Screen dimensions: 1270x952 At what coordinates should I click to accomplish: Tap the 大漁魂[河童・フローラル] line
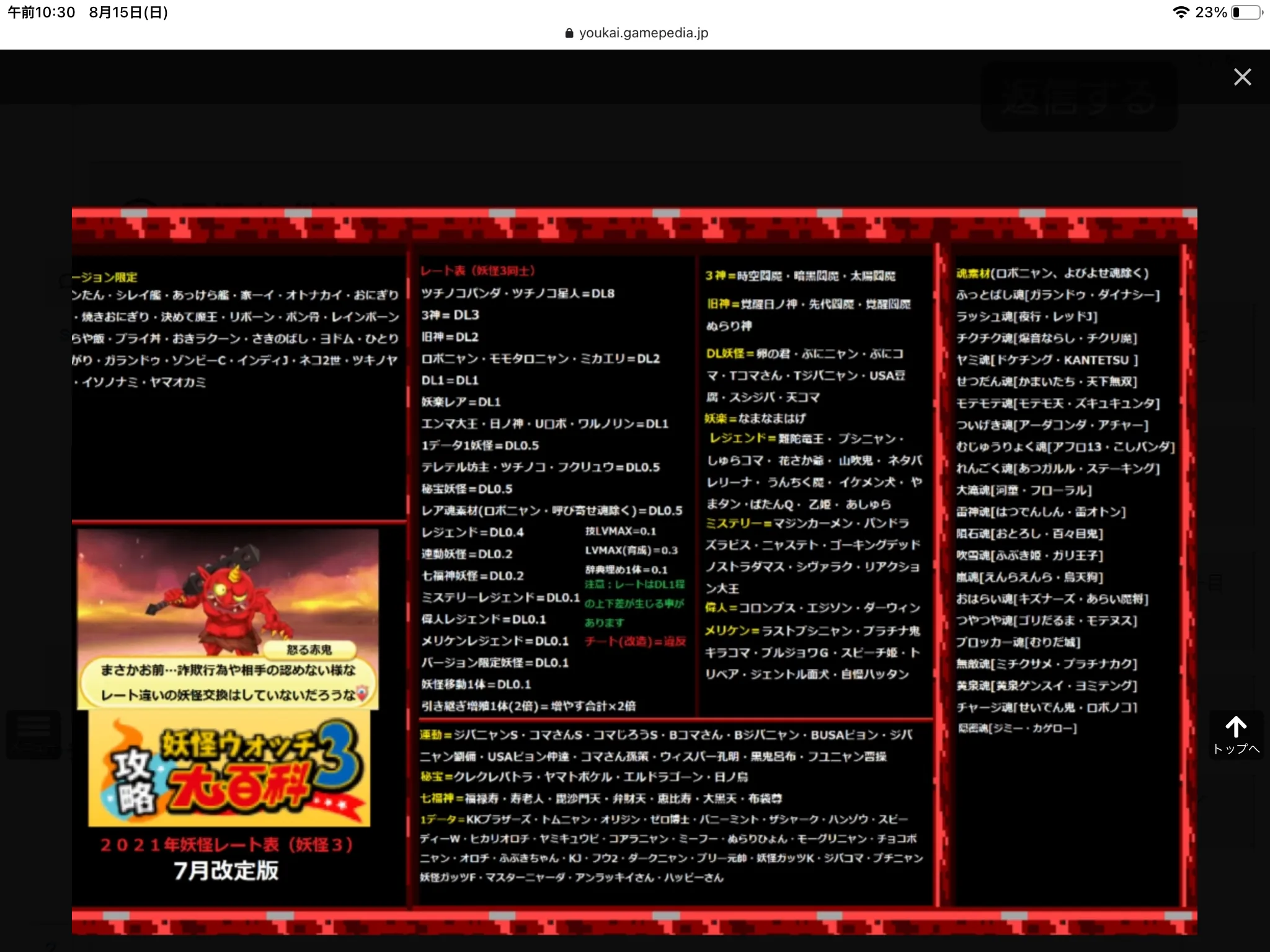click(1024, 490)
